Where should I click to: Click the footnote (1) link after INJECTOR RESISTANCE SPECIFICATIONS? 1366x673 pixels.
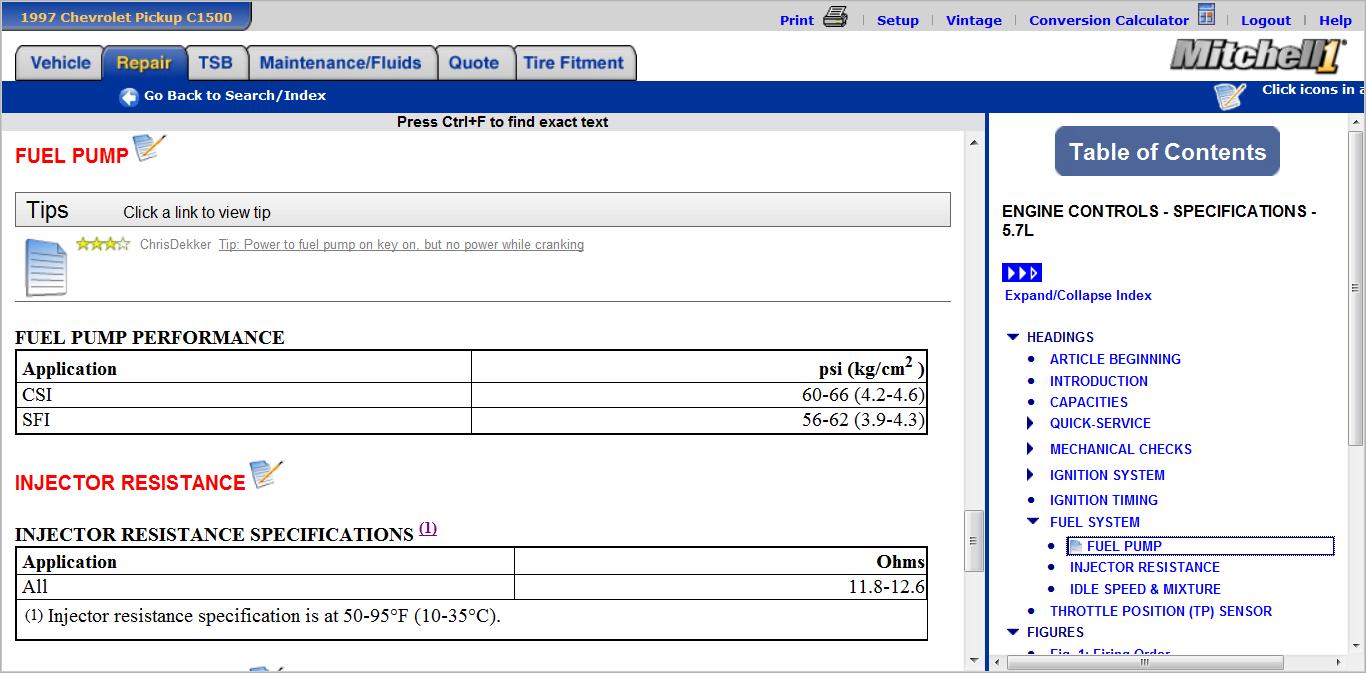click(x=428, y=528)
